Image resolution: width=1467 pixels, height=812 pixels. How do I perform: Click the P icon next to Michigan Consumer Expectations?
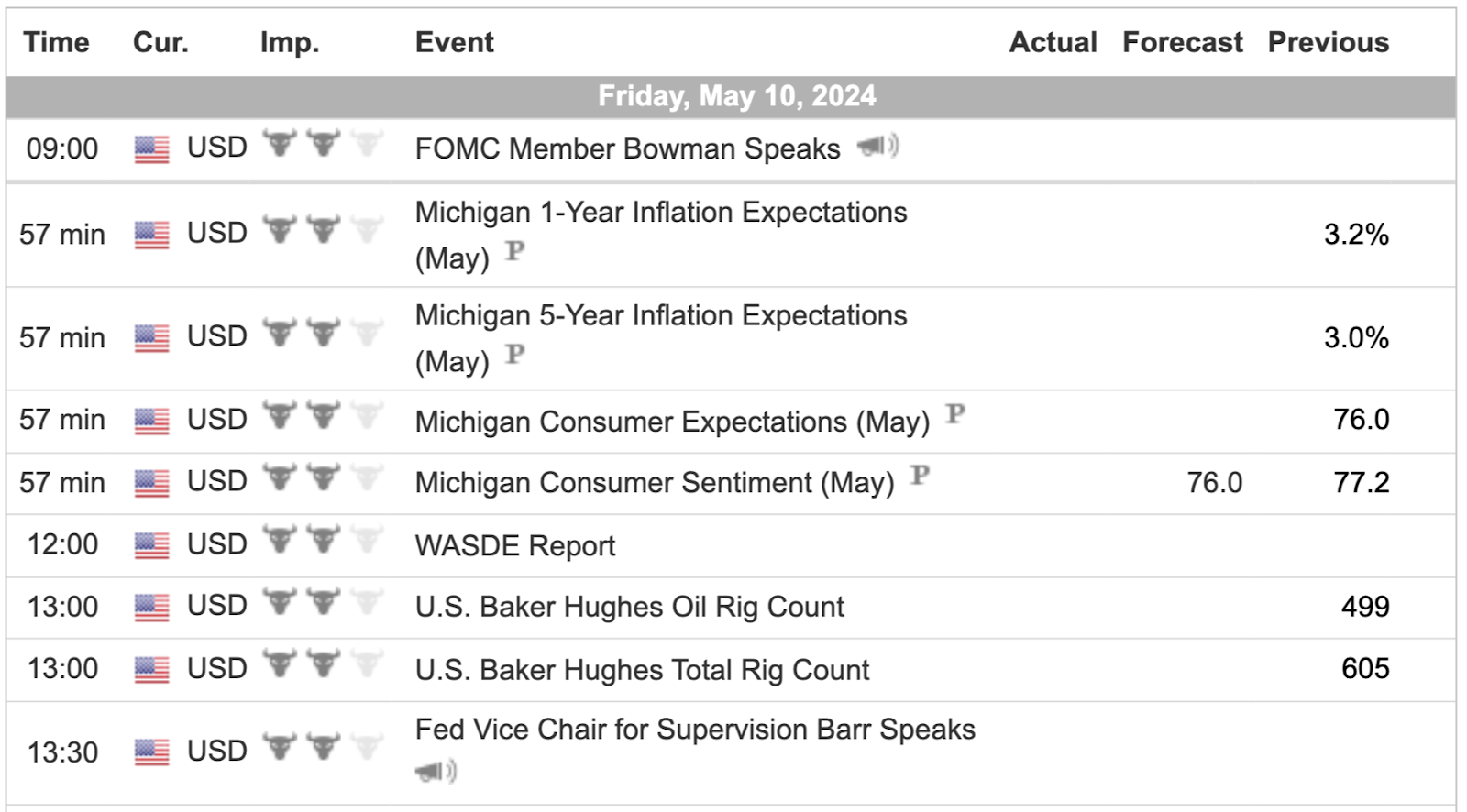pos(955,414)
